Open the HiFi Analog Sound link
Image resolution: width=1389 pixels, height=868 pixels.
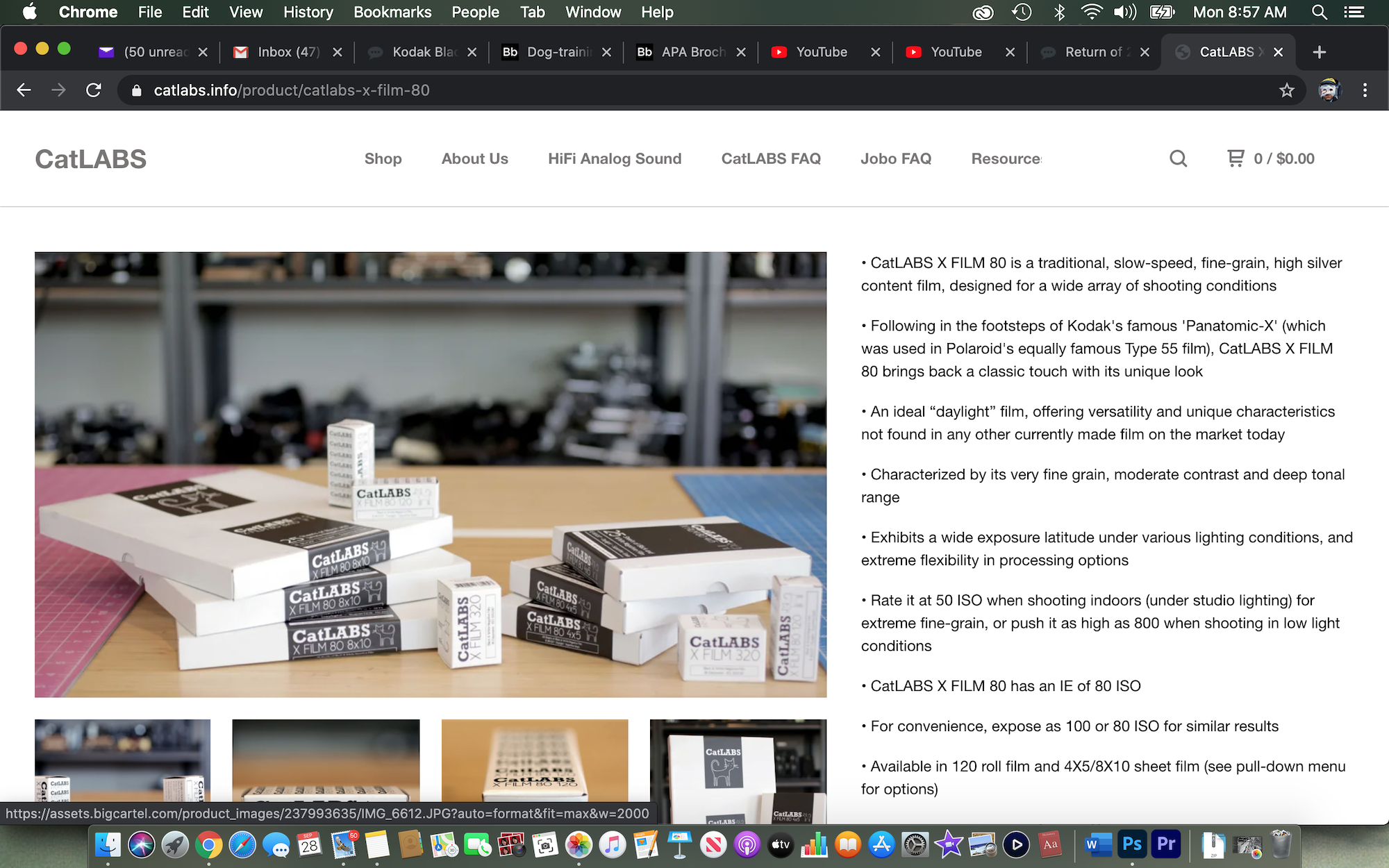pos(615,159)
